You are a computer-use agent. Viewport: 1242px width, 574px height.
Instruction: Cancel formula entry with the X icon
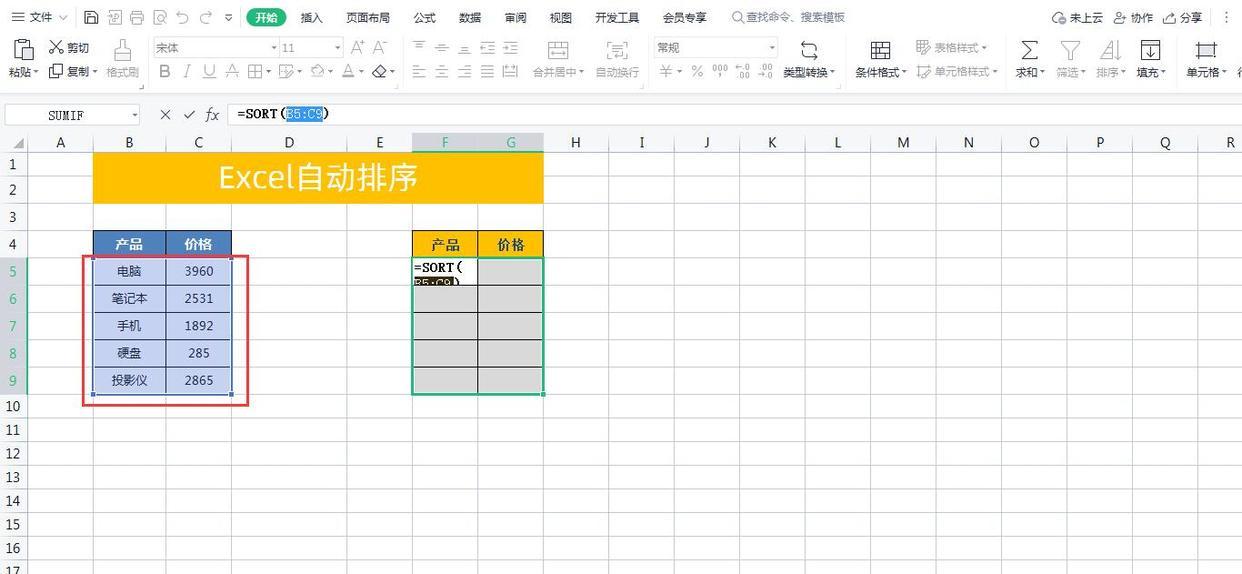pos(165,115)
